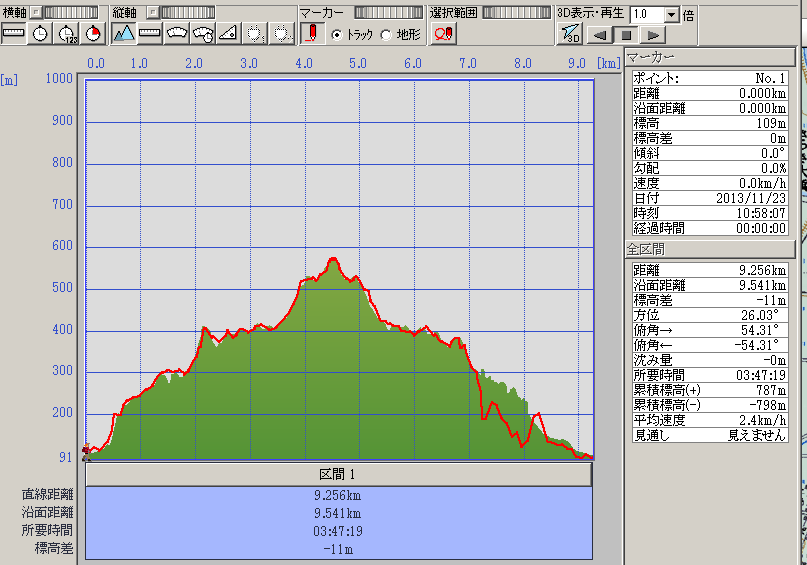Toggle the 横軸 panel collapse button

pos(35,11)
